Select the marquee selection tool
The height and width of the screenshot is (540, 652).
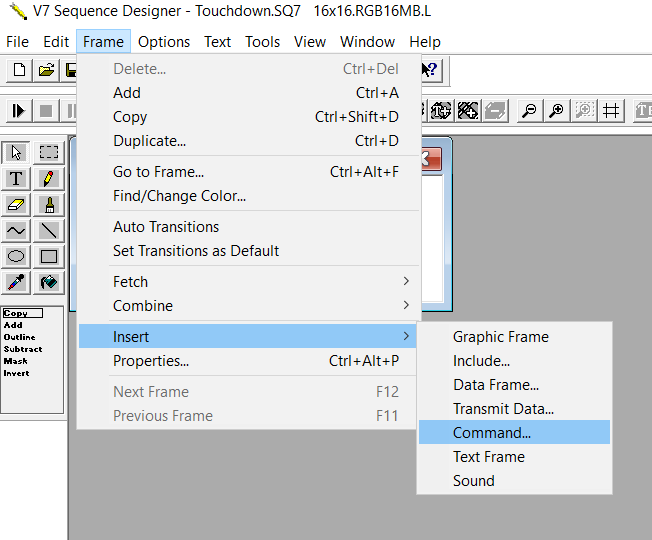point(49,153)
